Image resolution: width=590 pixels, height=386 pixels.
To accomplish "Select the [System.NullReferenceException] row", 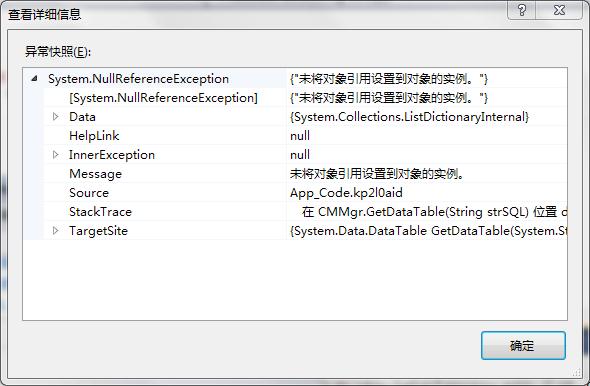I will click(295, 98).
